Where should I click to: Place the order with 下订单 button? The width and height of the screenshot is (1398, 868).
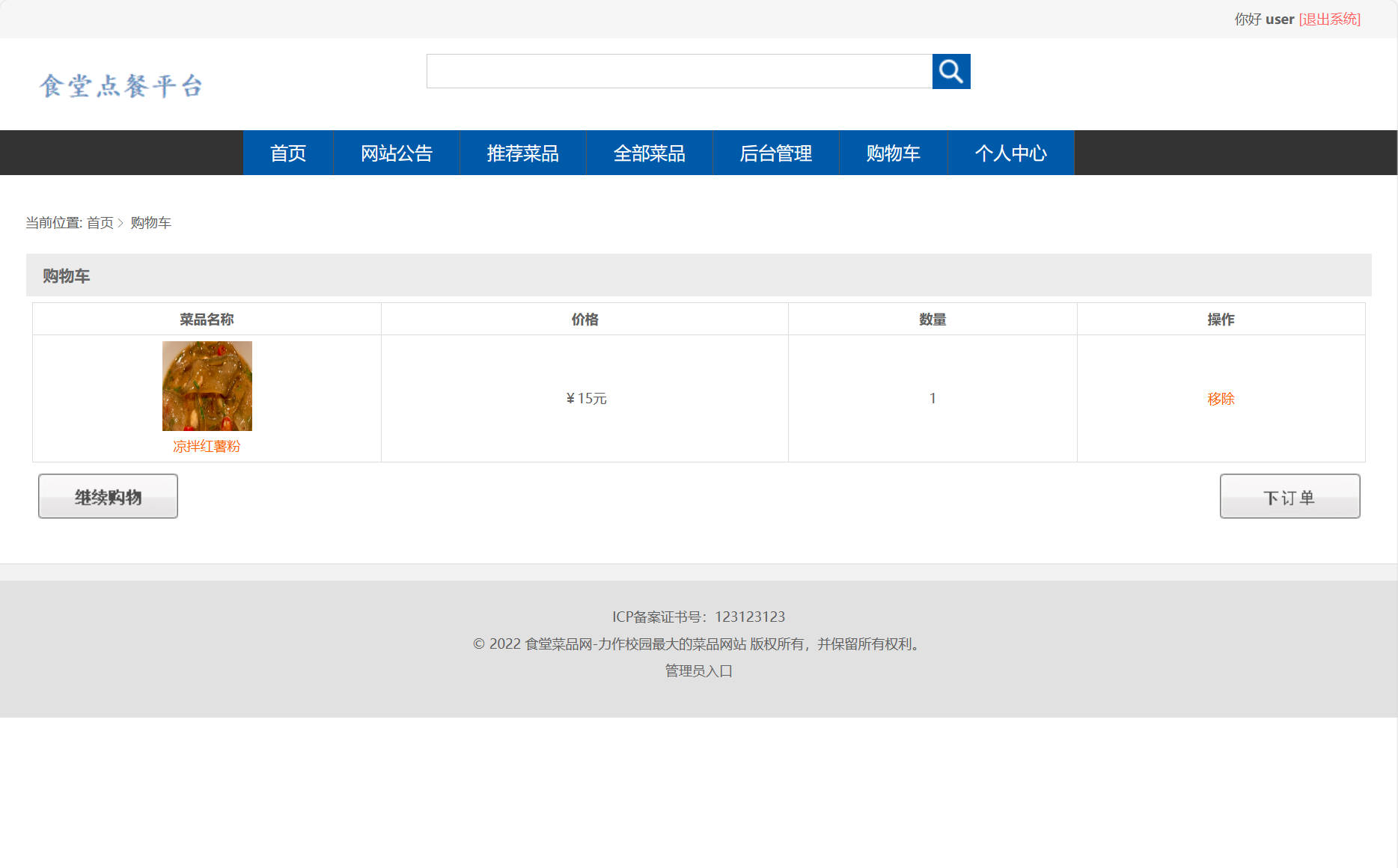pos(1290,496)
